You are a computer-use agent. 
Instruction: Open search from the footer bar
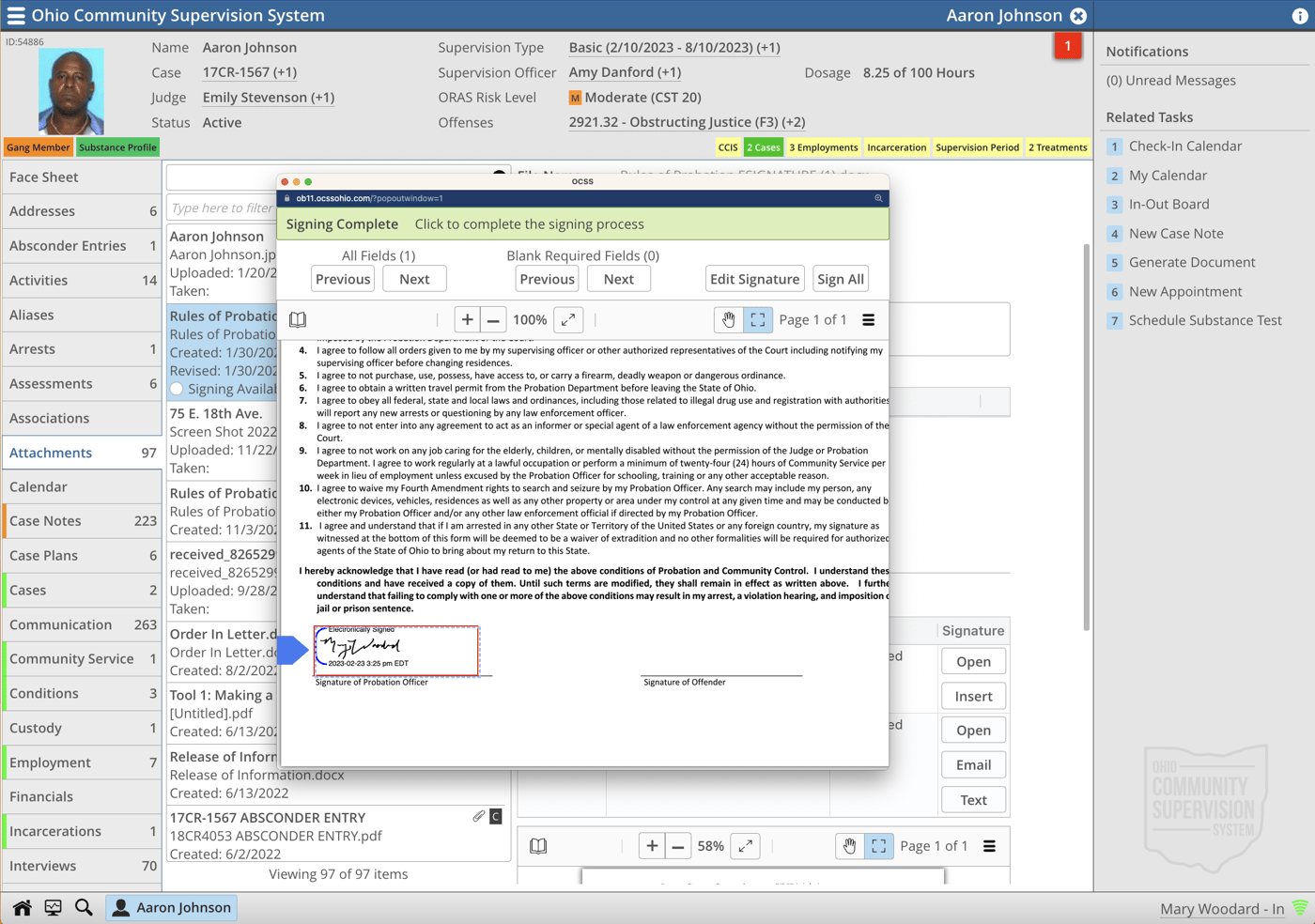coord(84,908)
